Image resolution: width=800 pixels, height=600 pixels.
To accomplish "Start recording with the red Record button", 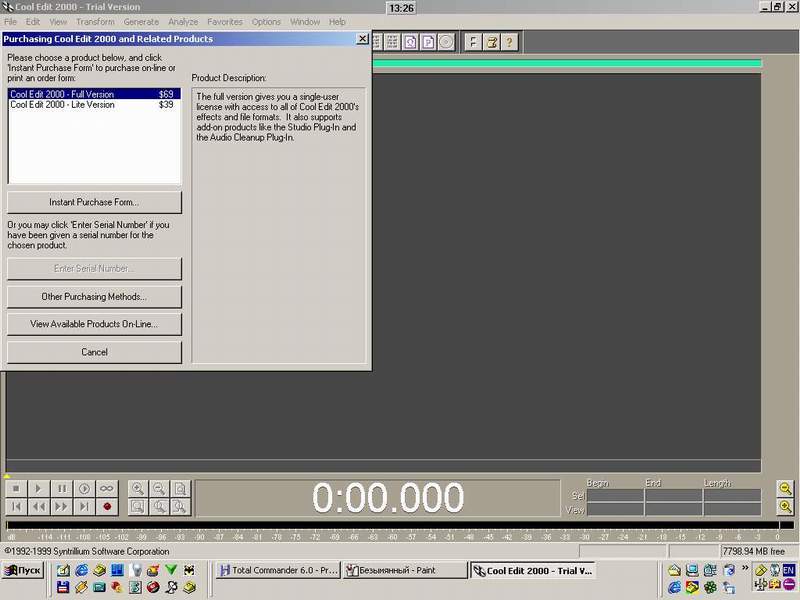I will [107, 507].
